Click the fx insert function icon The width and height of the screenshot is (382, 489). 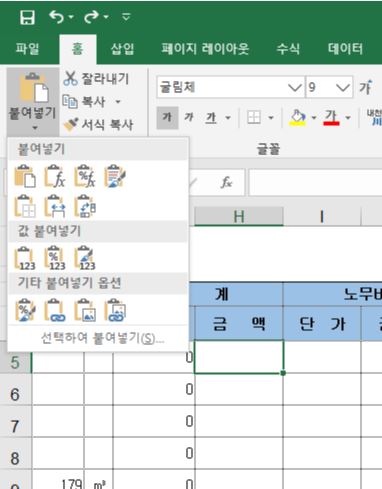click(x=227, y=182)
